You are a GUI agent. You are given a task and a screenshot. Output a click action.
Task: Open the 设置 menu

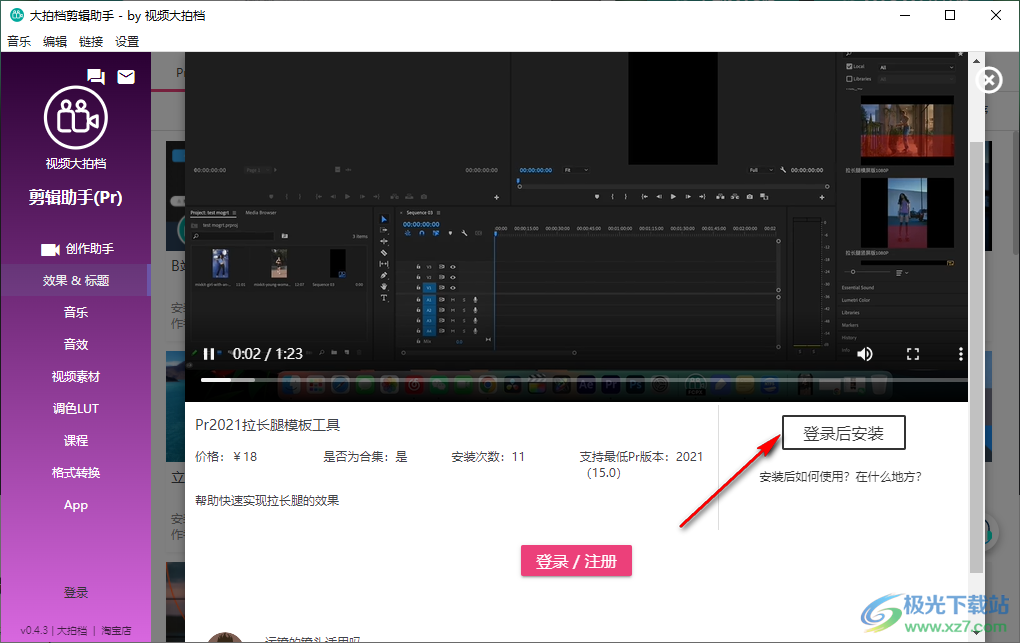point(127,42)
